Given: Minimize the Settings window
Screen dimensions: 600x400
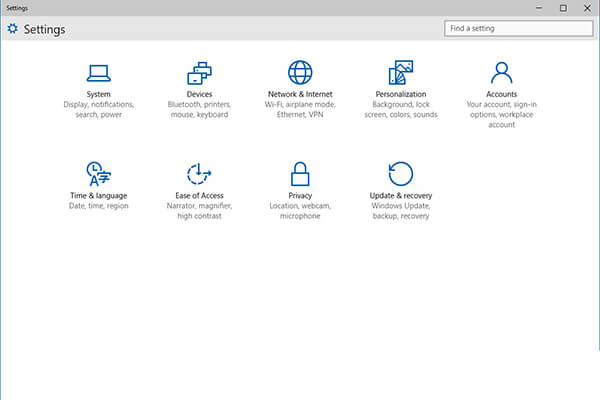Looking at the screenshot, I should pos(539,8).
